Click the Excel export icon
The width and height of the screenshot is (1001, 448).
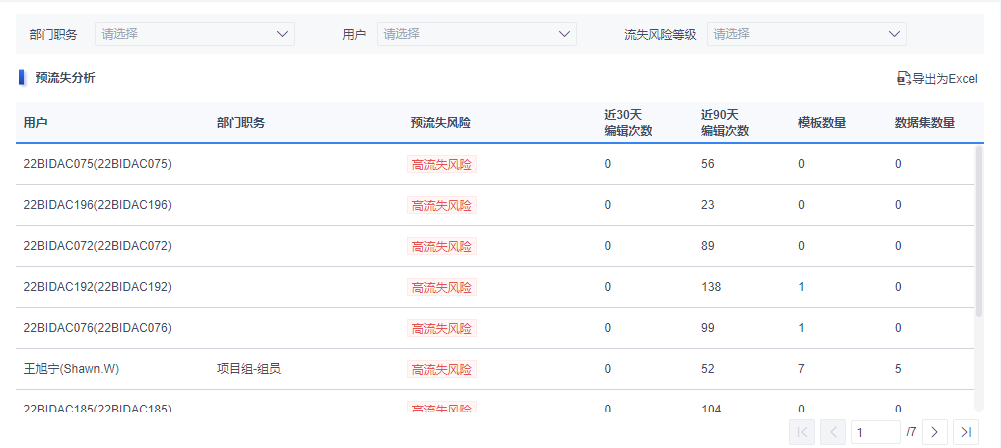coord(903,78)
